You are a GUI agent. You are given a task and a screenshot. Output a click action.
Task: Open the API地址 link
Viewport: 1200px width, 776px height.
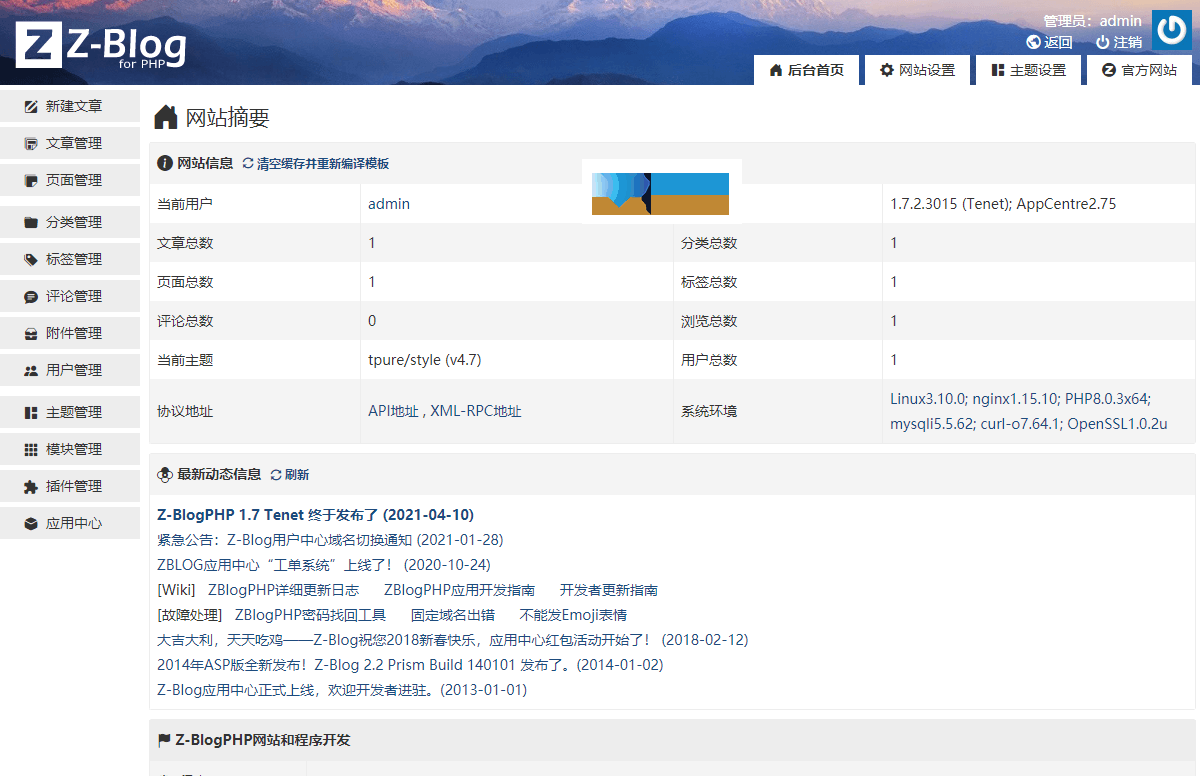pyautogui.click(x=393, y=411)
